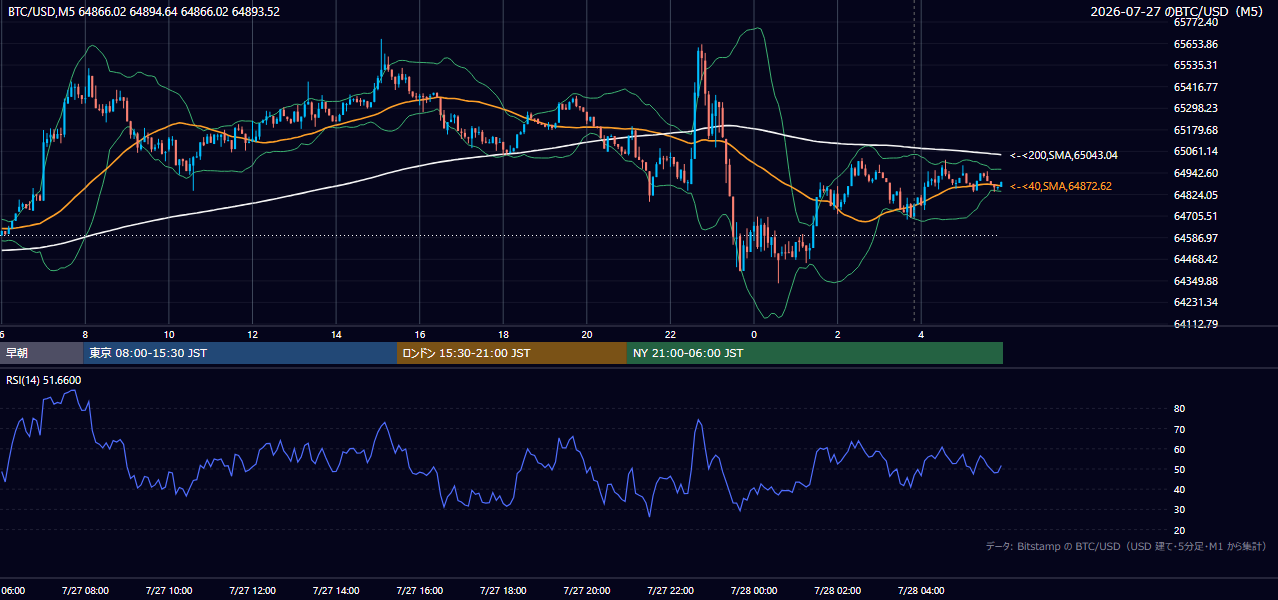The height and width of the screenshot is (600, 1278).
Task: Click hour label 14 below candlestick chart
Action: 337,335
